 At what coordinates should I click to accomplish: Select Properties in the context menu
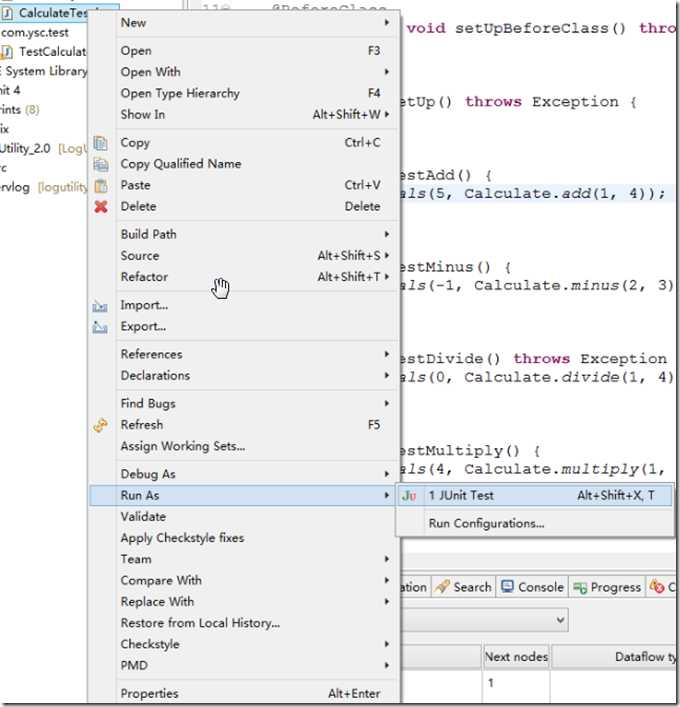point(150,693)
